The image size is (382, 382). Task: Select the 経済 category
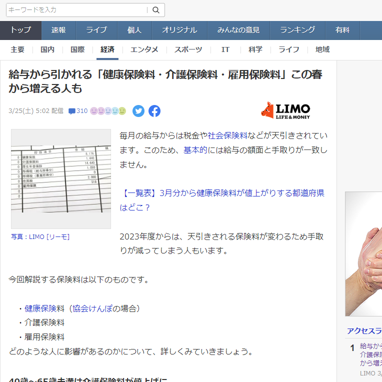coord(107,50)
